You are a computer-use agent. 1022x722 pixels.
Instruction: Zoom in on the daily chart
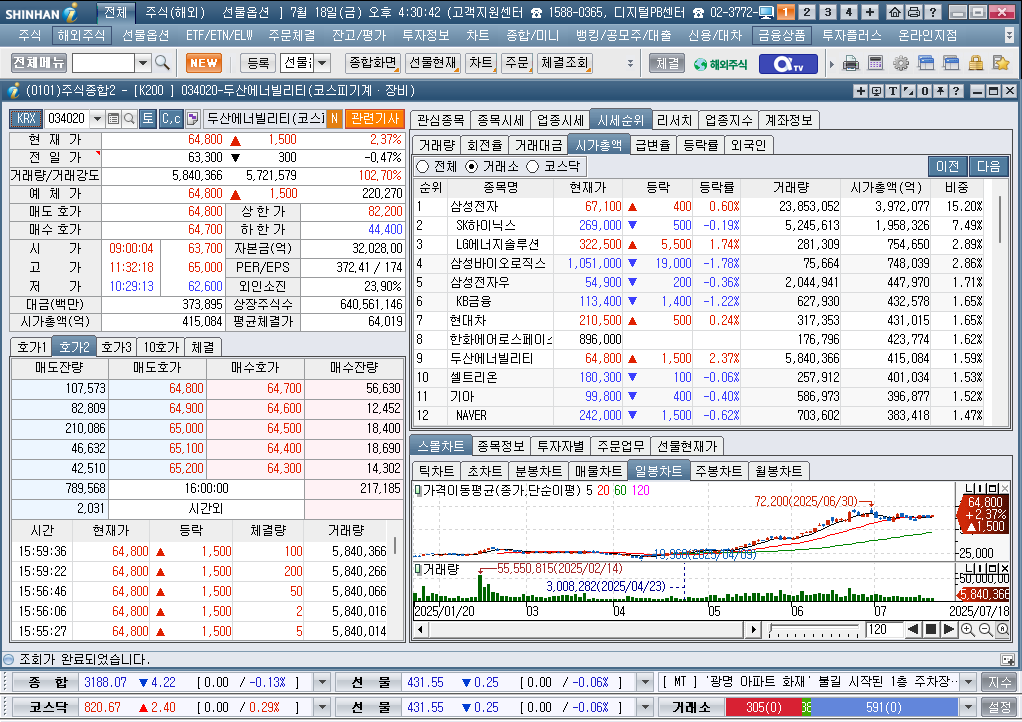pyautogui.click(x=968, y=629)
